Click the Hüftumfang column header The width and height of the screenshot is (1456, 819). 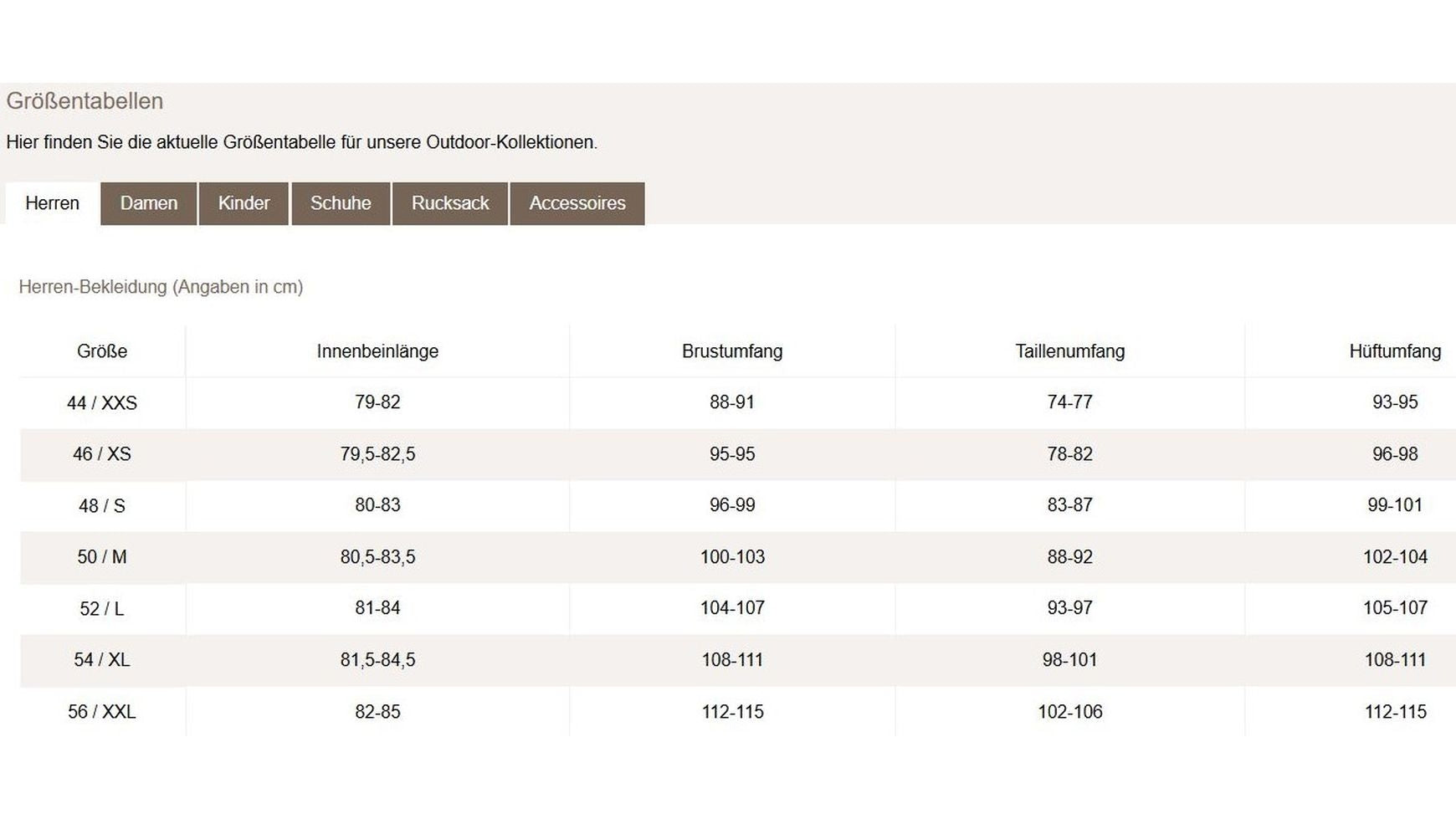[1394, 351]
